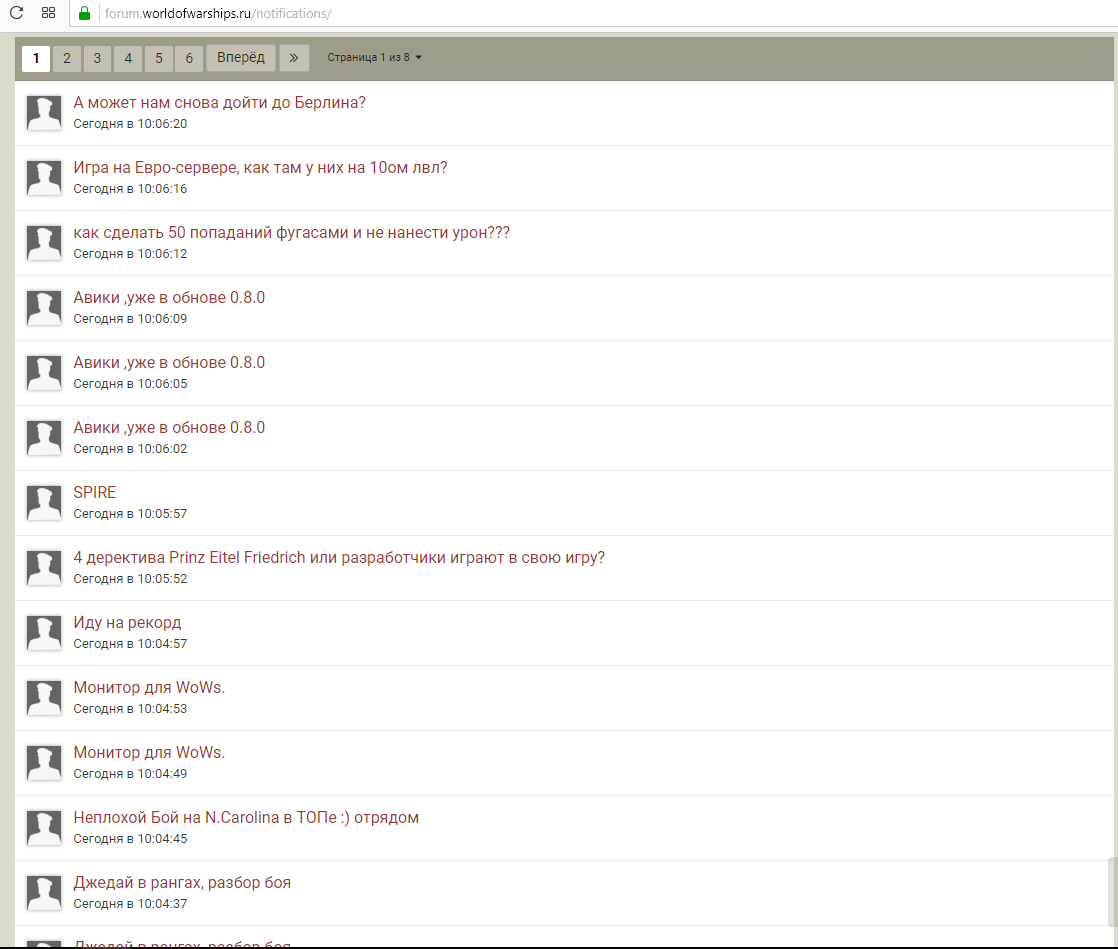The height and width of the screenshot is (949, 1118).
Task: Jump to last page with double-arrow button
Action: pos(294,58)
